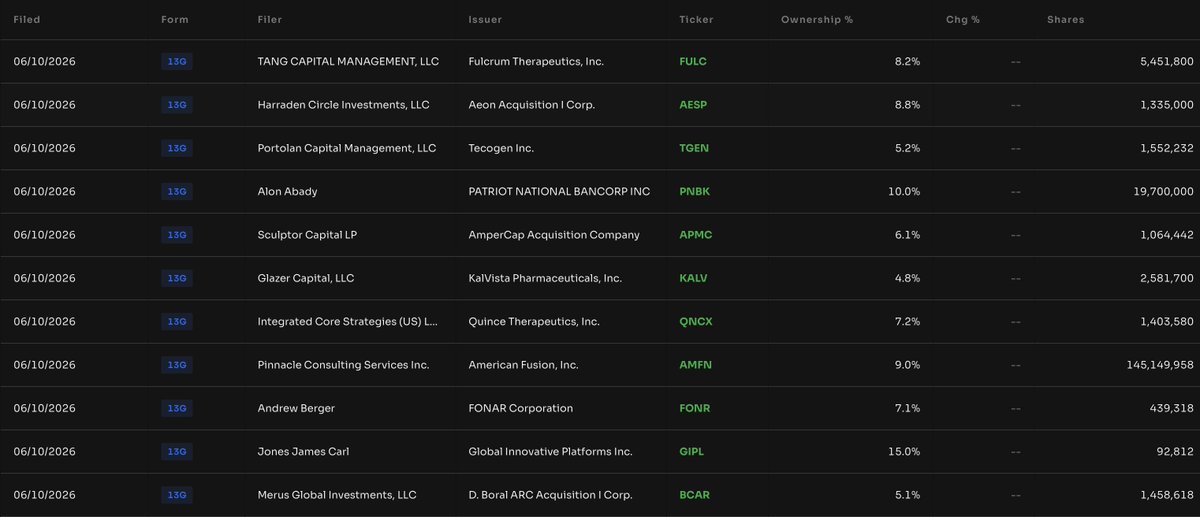Screen dimensions: 1200x517
Task: Sort by the Ownership % column header
Action: pos(818,20)
